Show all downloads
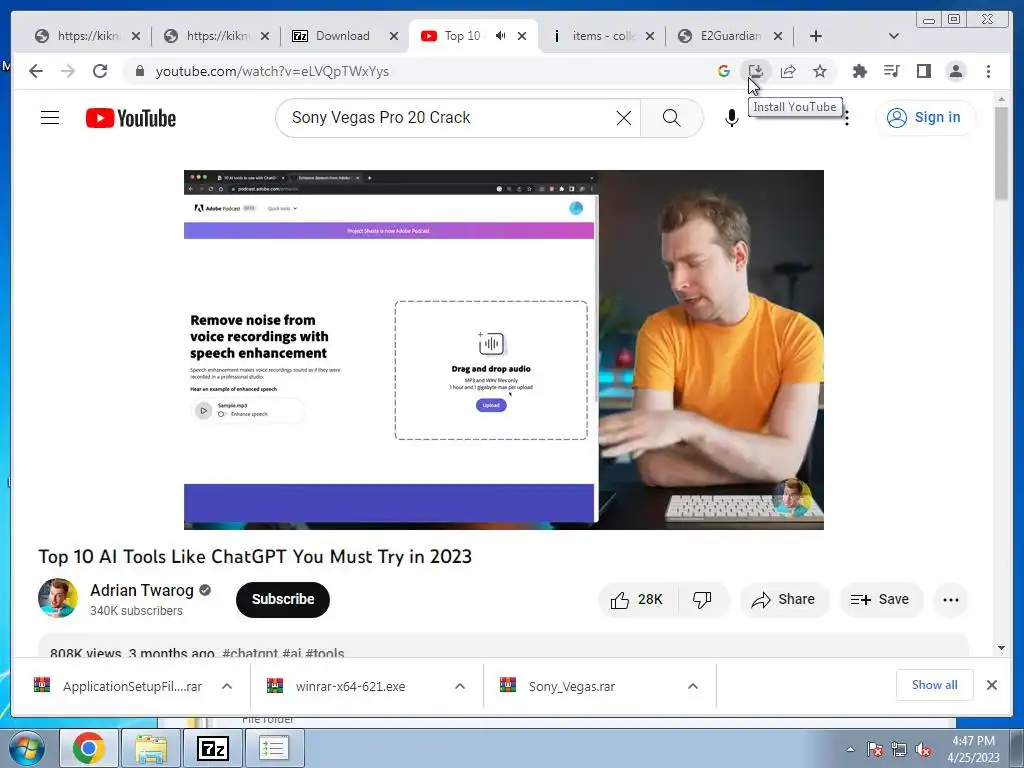1024x768 pixels. coord(935,685)
